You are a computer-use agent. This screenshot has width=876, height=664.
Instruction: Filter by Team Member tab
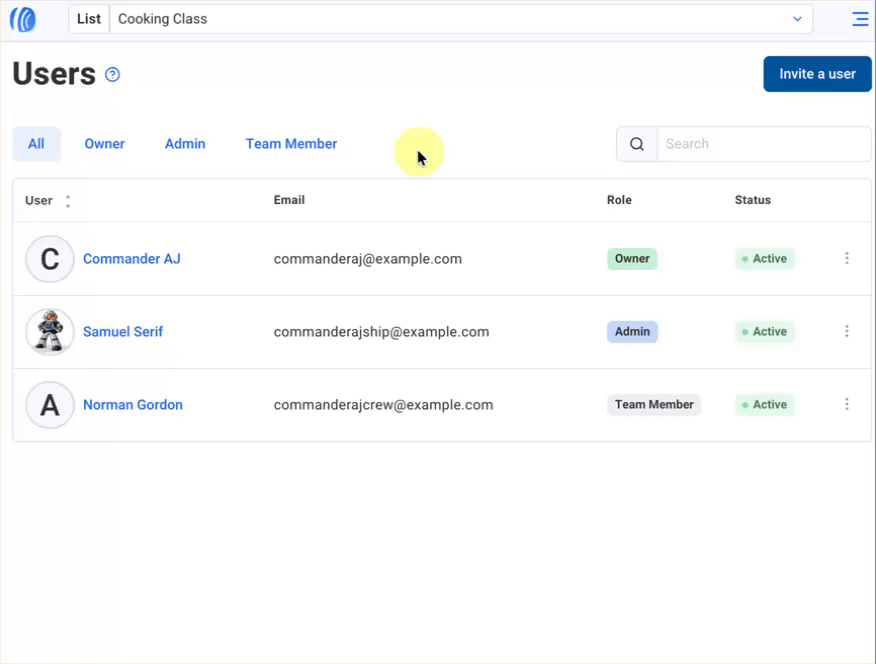coord(292,144)
